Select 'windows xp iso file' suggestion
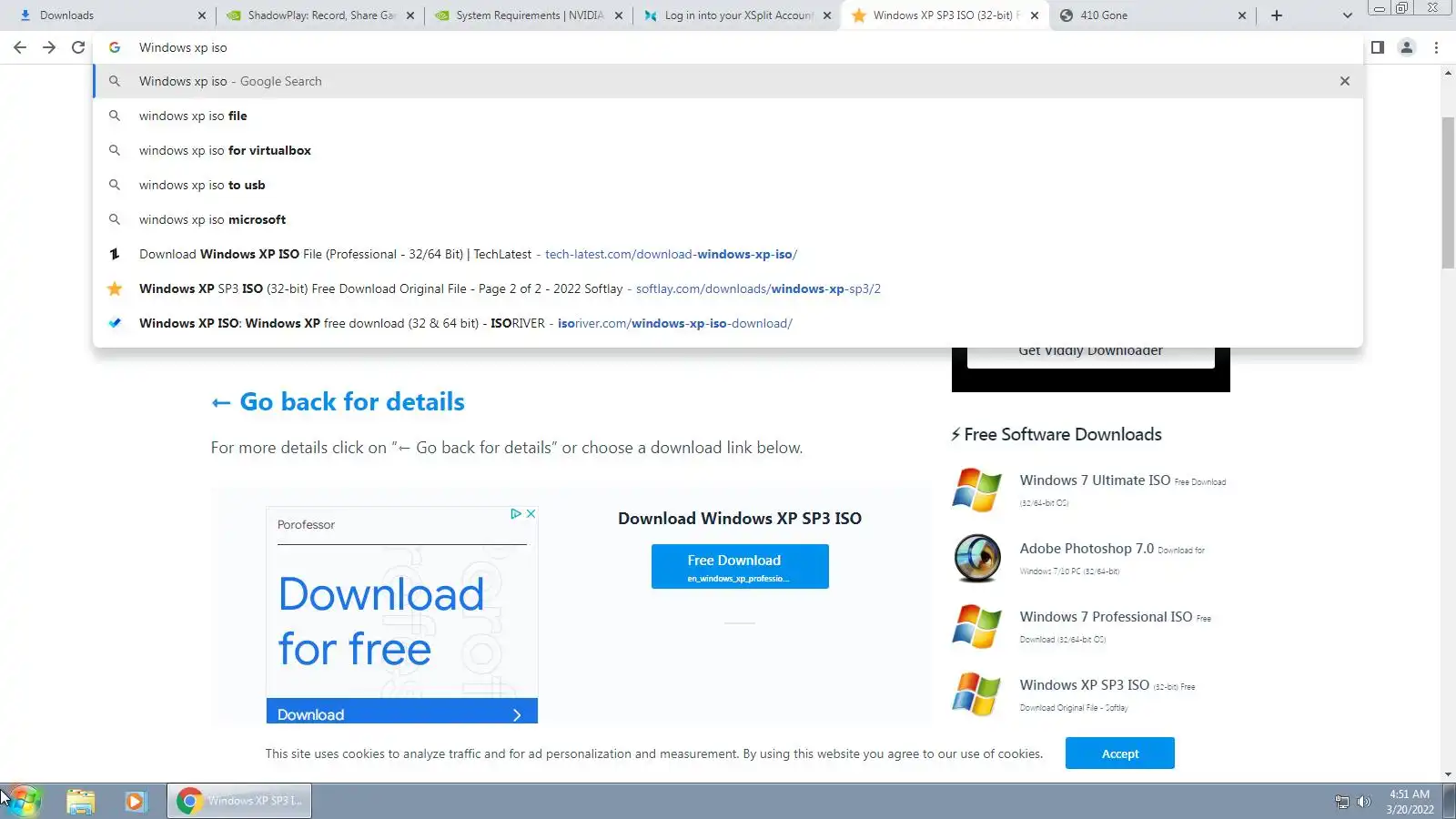 tap(728, 116)
